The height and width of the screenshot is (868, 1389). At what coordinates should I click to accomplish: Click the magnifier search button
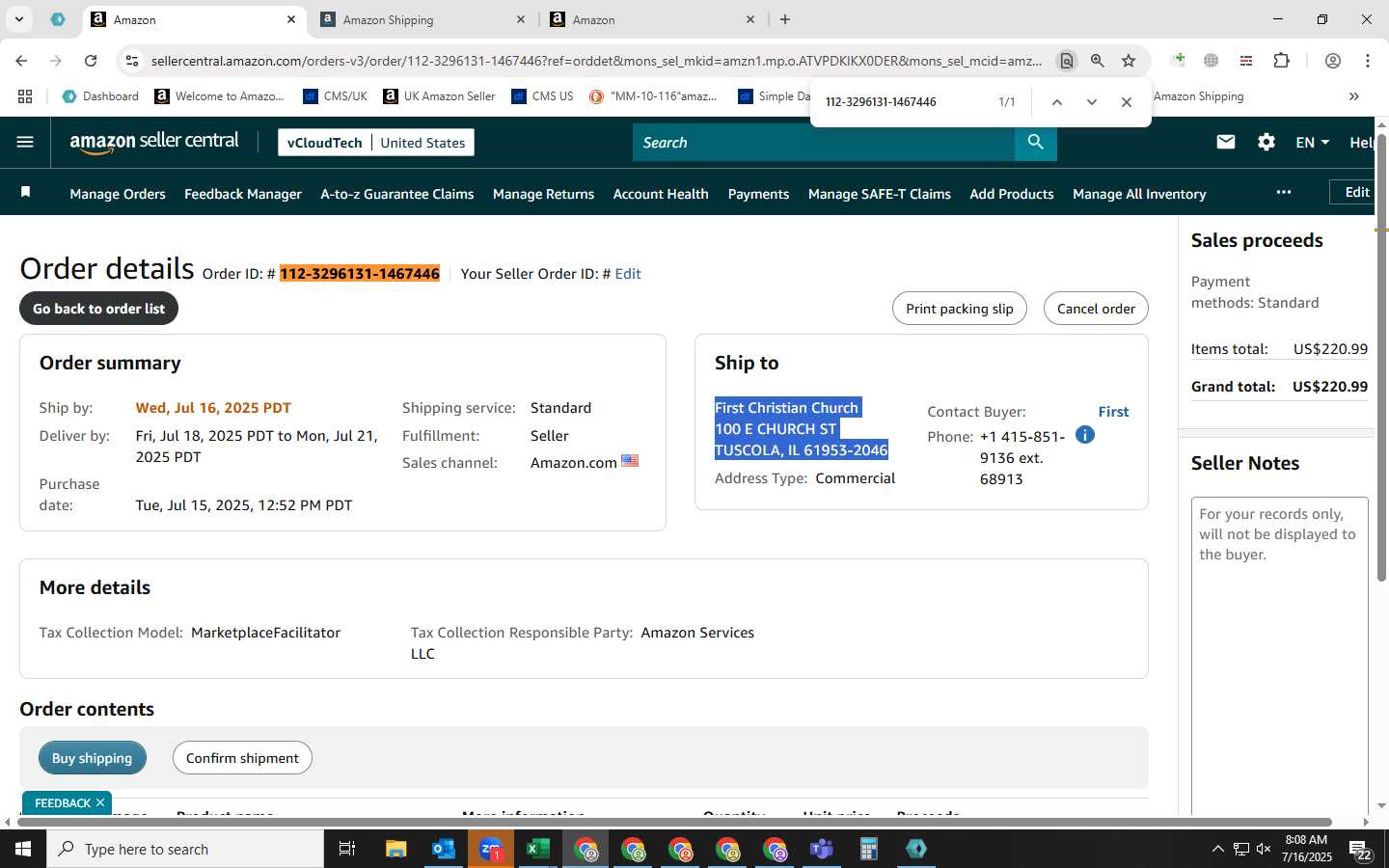click(1035, 142)
